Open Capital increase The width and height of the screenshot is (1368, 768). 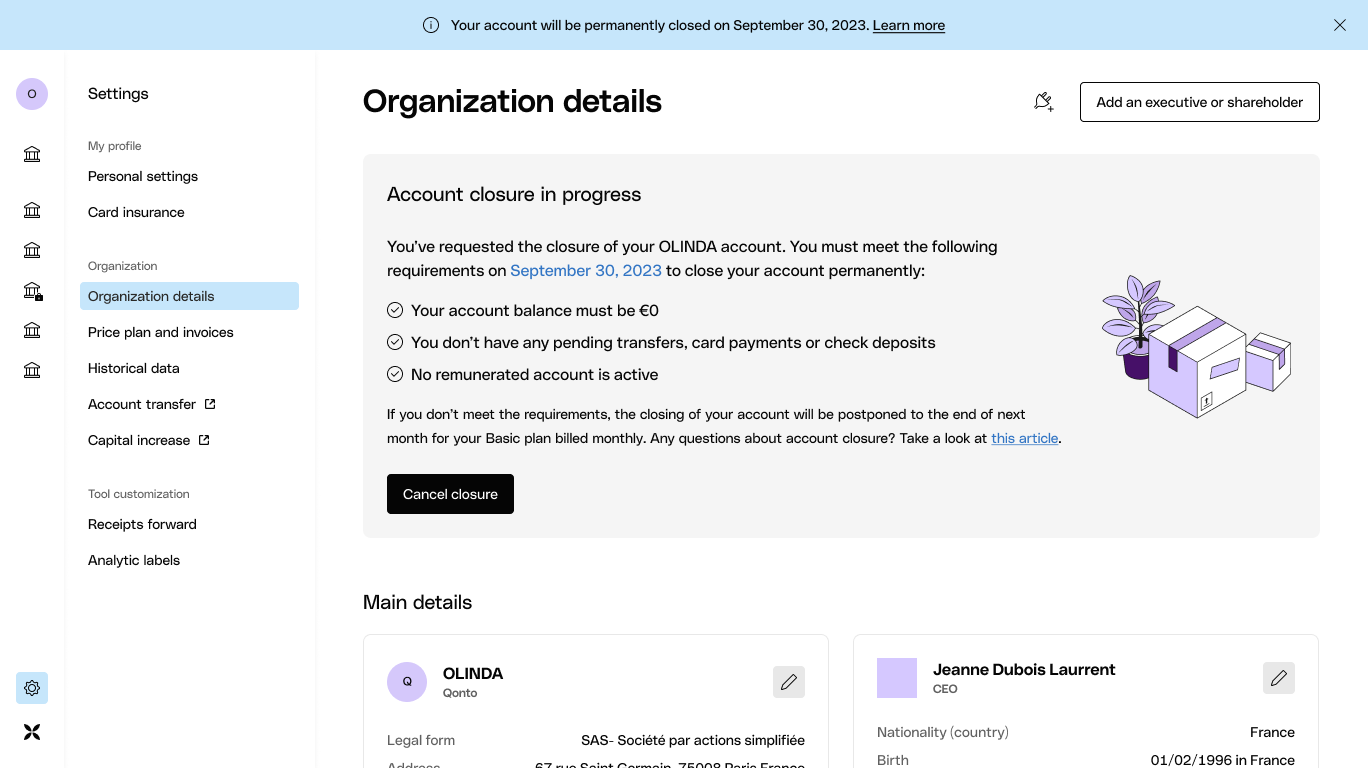tap(139, 440)
